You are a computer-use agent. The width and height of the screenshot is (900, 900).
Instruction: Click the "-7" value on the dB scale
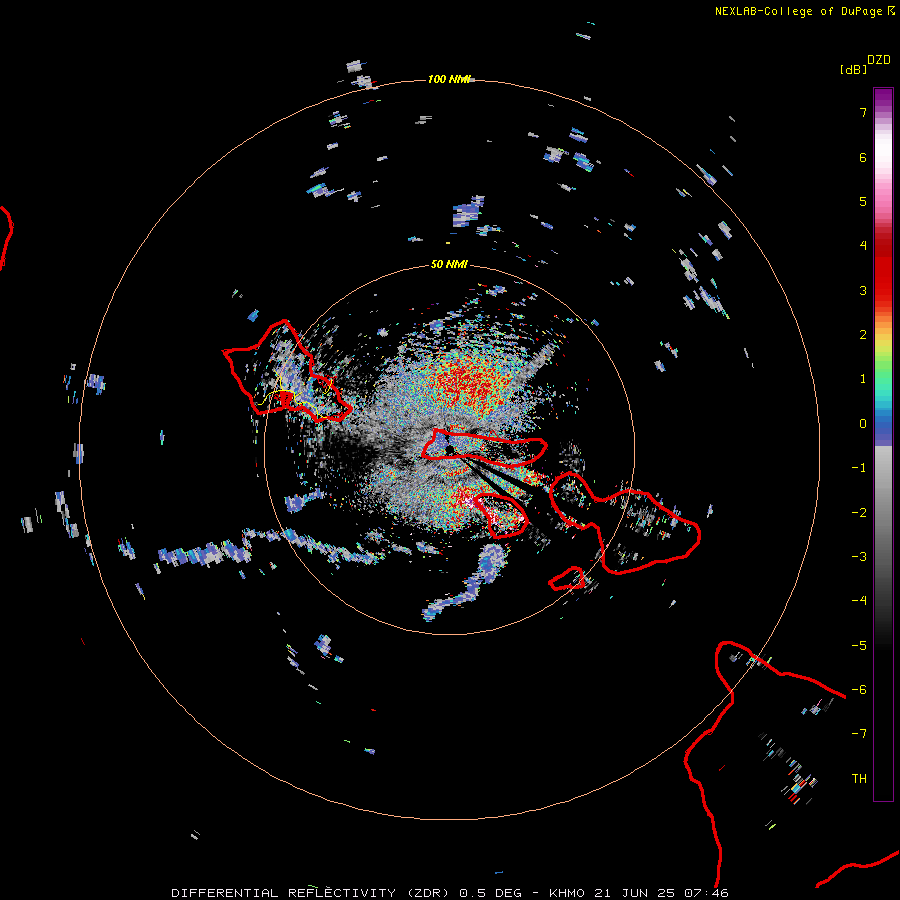pyautogui.click(x=859, y=734)
